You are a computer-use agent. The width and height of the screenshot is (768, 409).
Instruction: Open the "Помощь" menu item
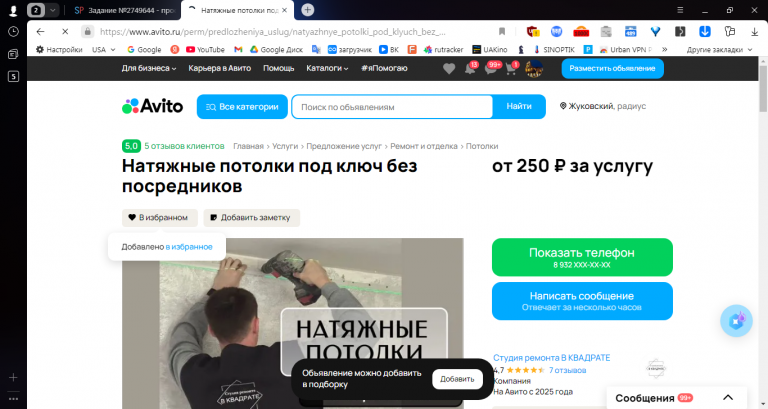pos(279,69)
